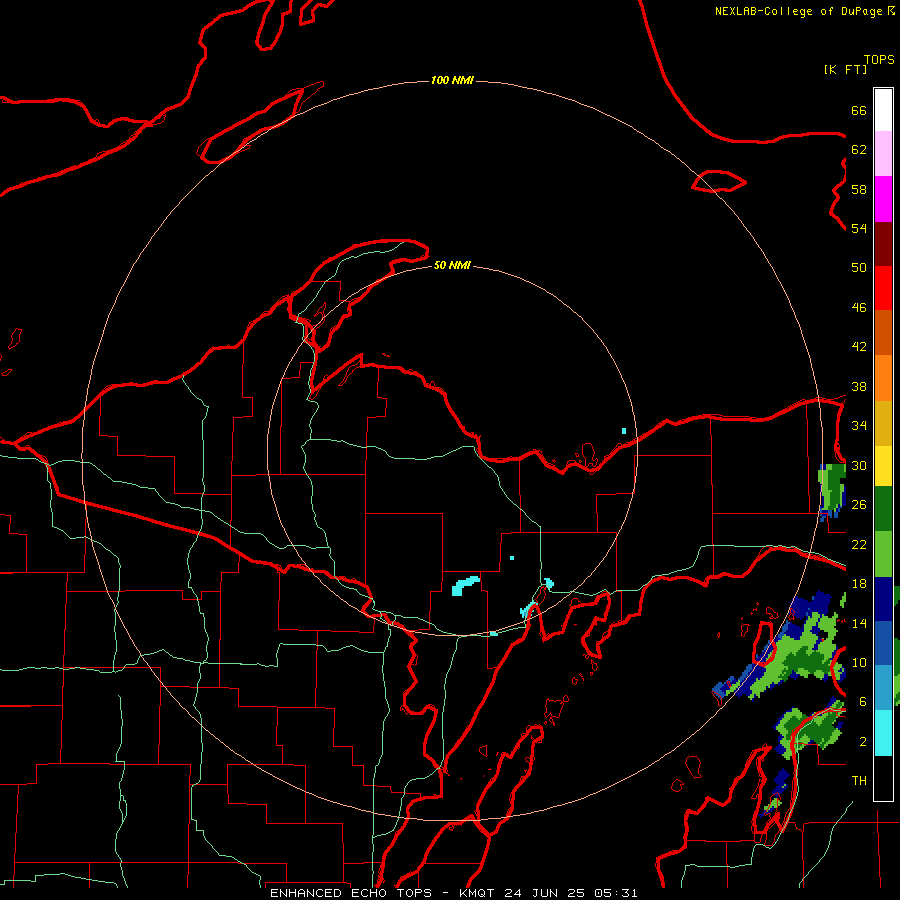Click the 38 value on the legend
900x900 pixels.
pyautogui.click(x=859, y=386)
